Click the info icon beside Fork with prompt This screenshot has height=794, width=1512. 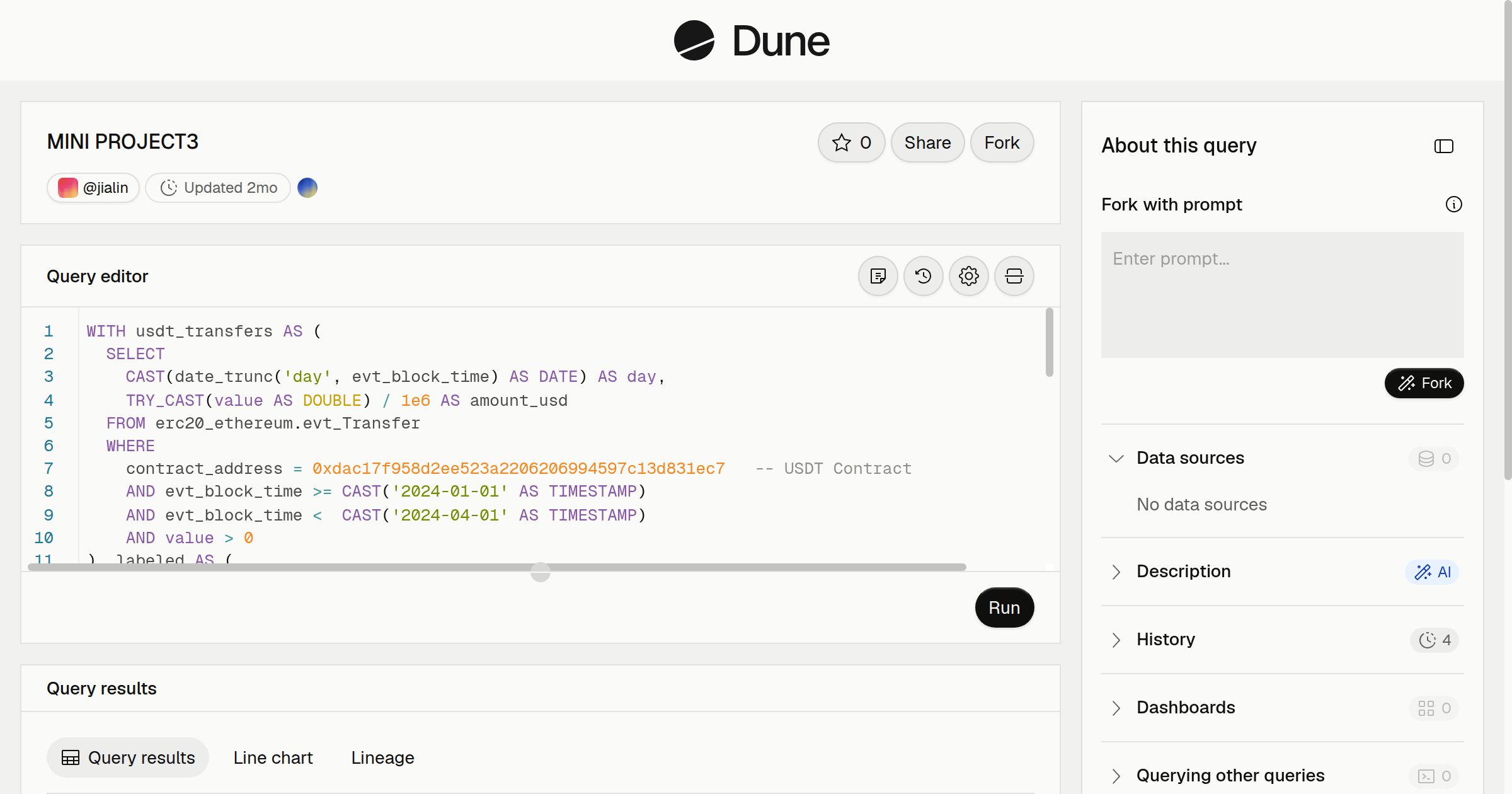[x=1454, y=204]
